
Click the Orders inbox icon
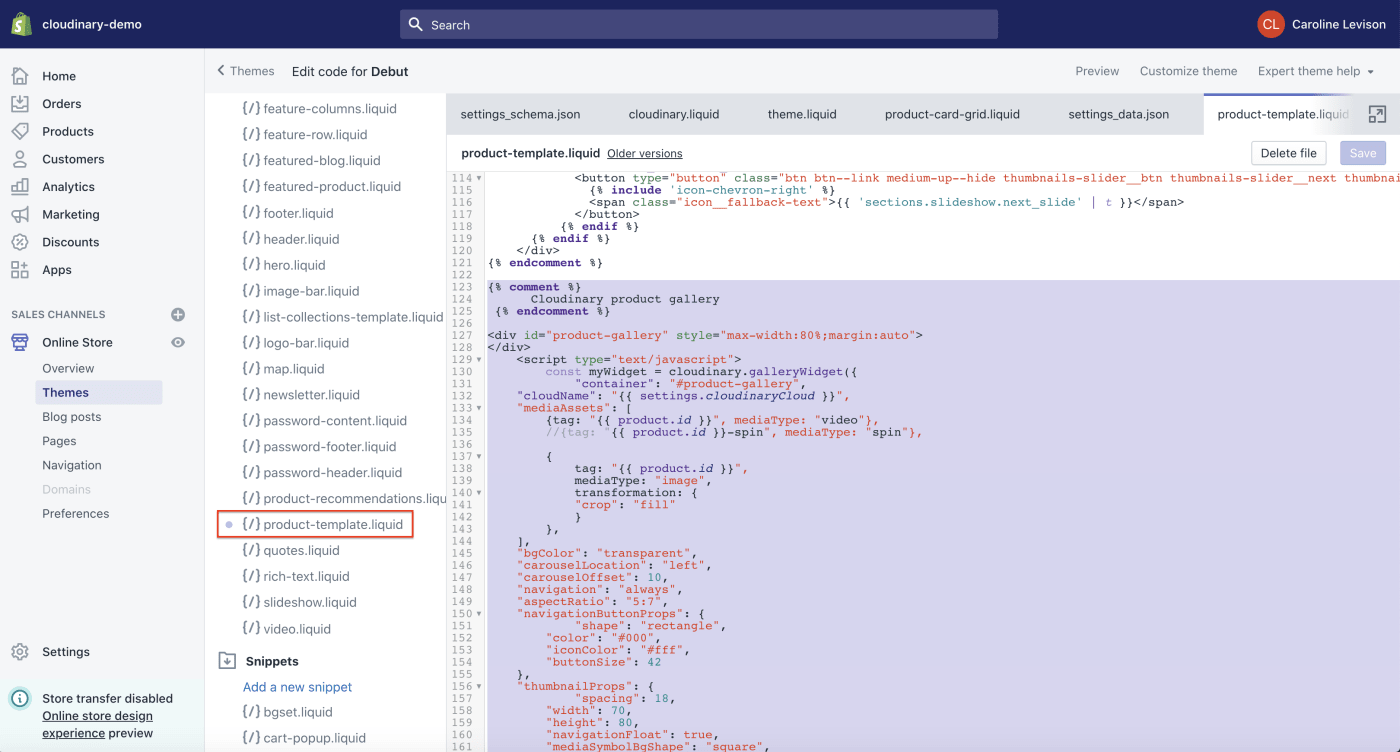(x=20, y=104)
